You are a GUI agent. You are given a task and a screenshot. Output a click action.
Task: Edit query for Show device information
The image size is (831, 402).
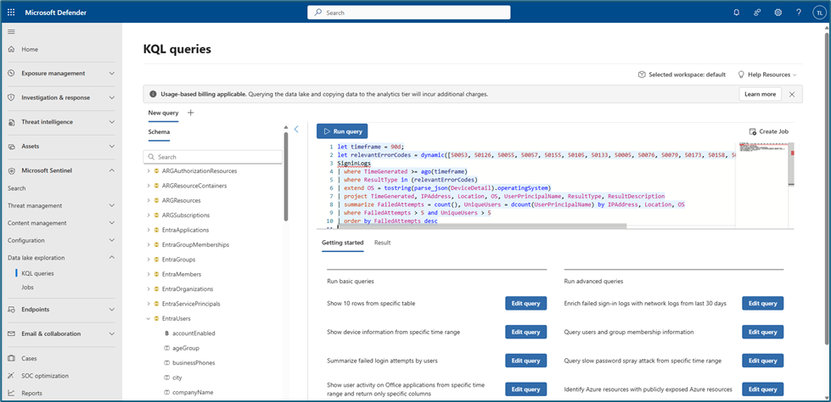pyautogui.click(x=526, y=332)
